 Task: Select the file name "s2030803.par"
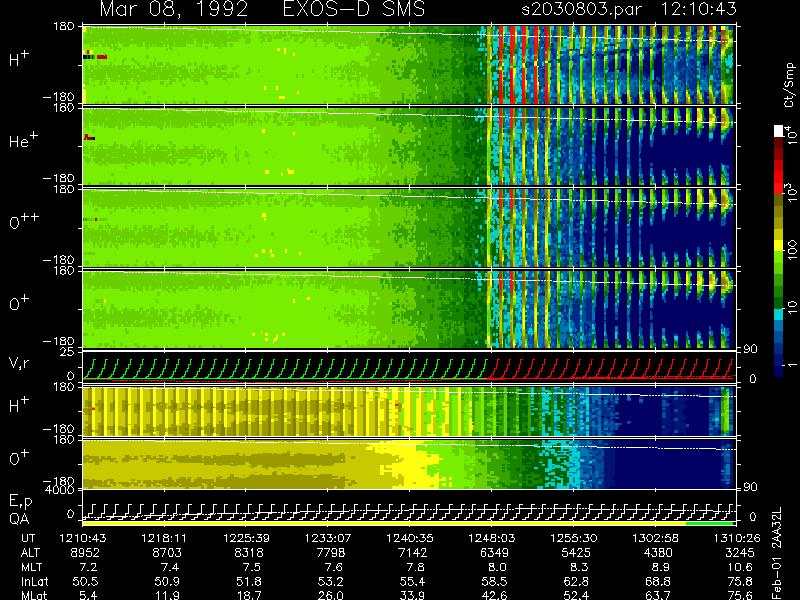pyautogui.click(x=581, y=9)
